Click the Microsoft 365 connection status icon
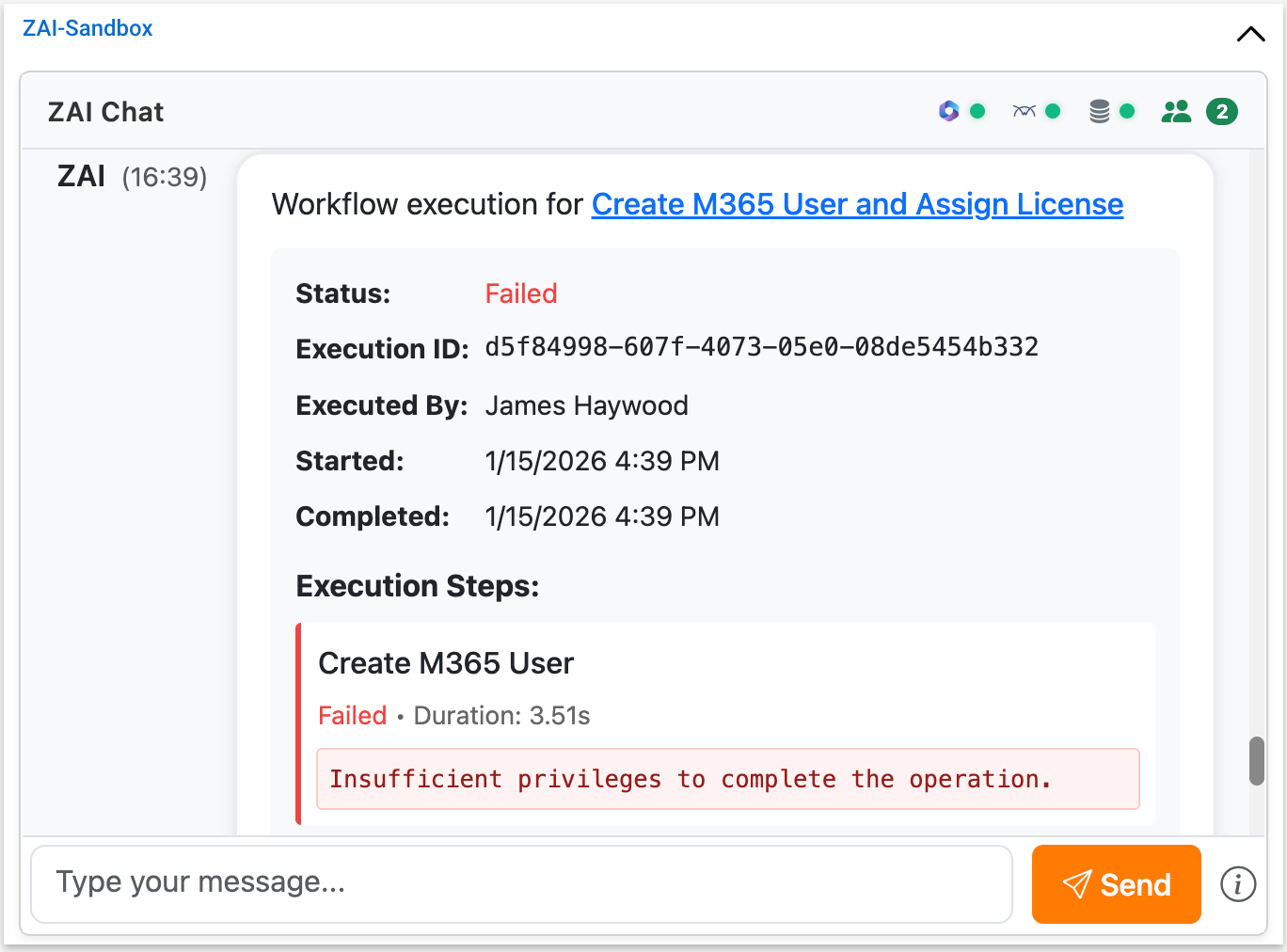Image resolution: width=1287 pixels, height=952 pixels. click(x=948, y=111)
